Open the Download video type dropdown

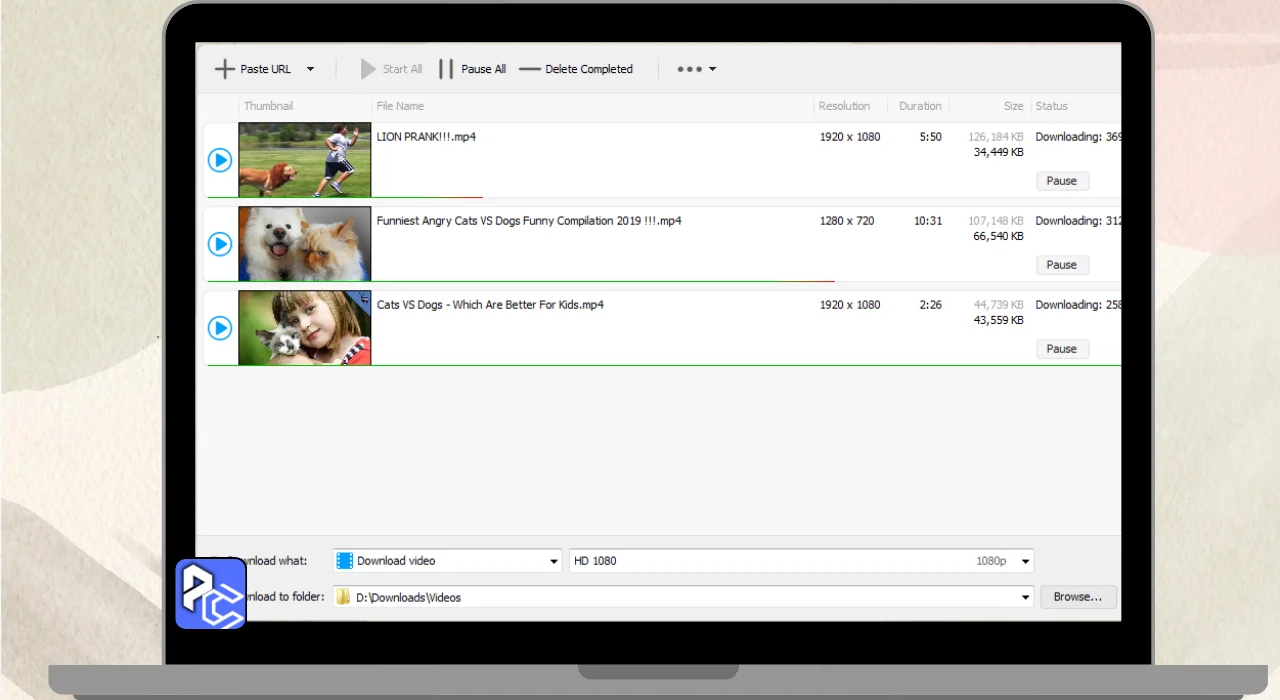(554, 561)
